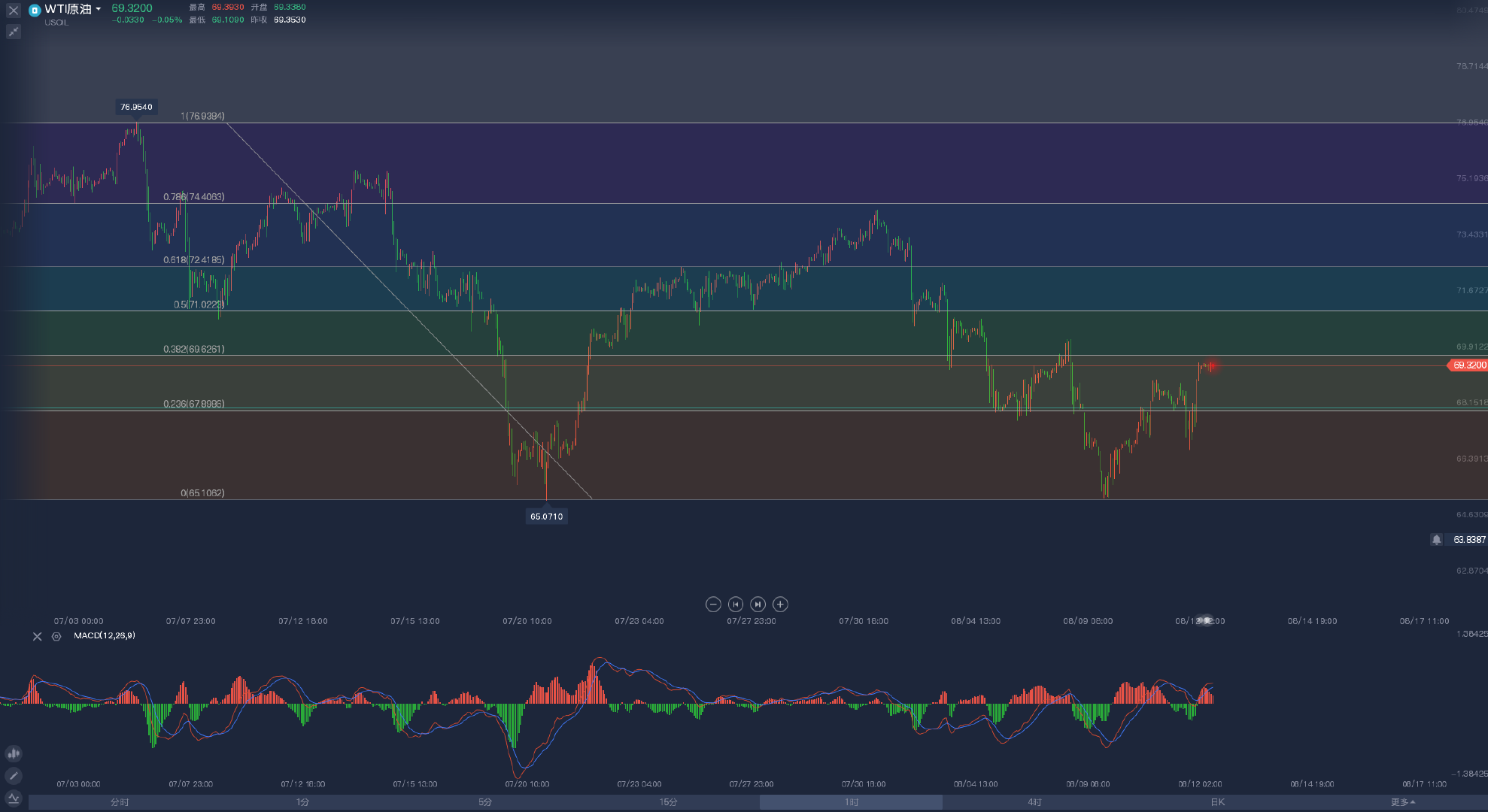Switch to 5分 timeframe tab
Screen dimensions: 1488x812
click(485, 802)
